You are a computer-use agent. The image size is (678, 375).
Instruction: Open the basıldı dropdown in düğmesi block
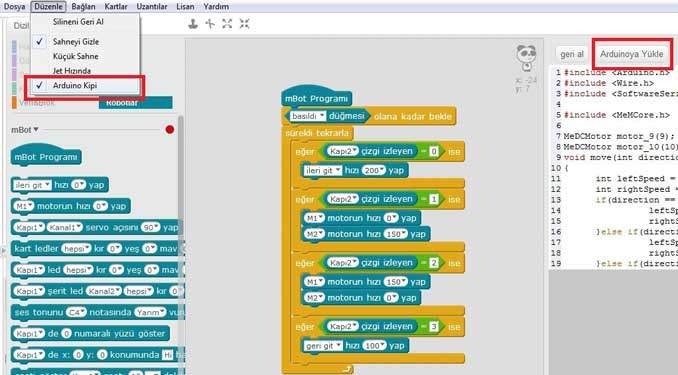click(x=307, y=116)
